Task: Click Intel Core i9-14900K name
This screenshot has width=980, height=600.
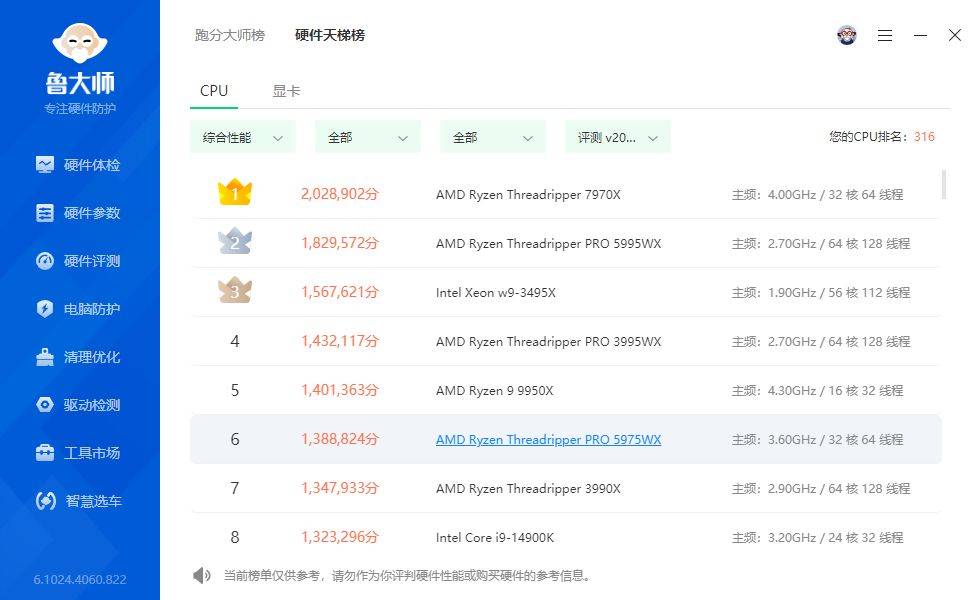Action: pyautogui.click(x=494, y=538)
